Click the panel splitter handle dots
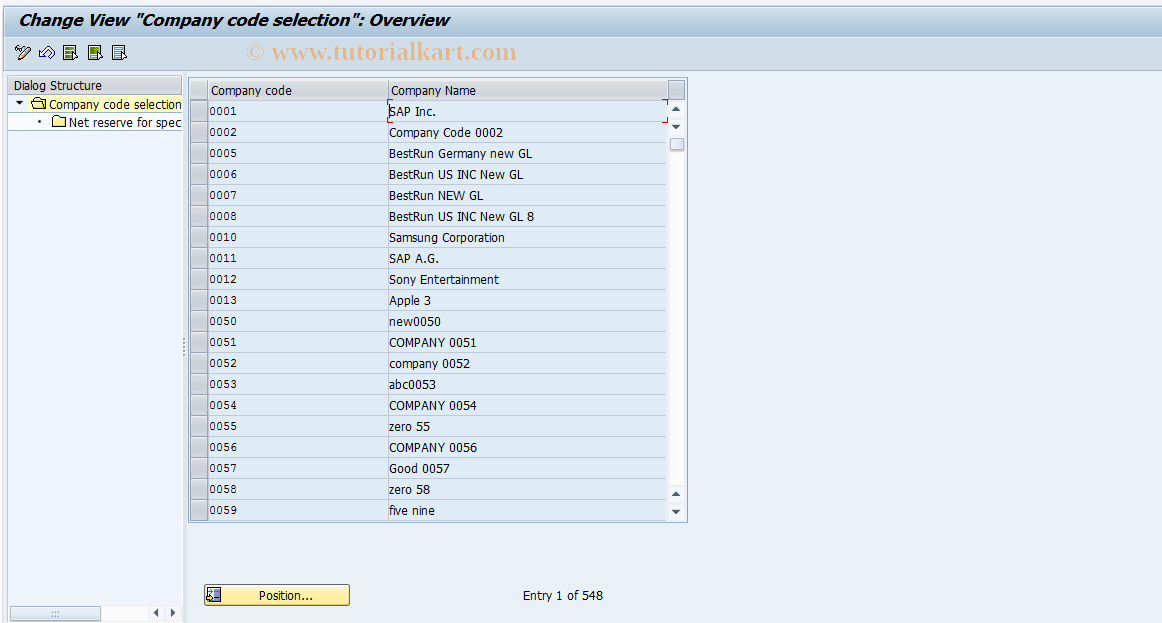 click(x=184, y=347)
